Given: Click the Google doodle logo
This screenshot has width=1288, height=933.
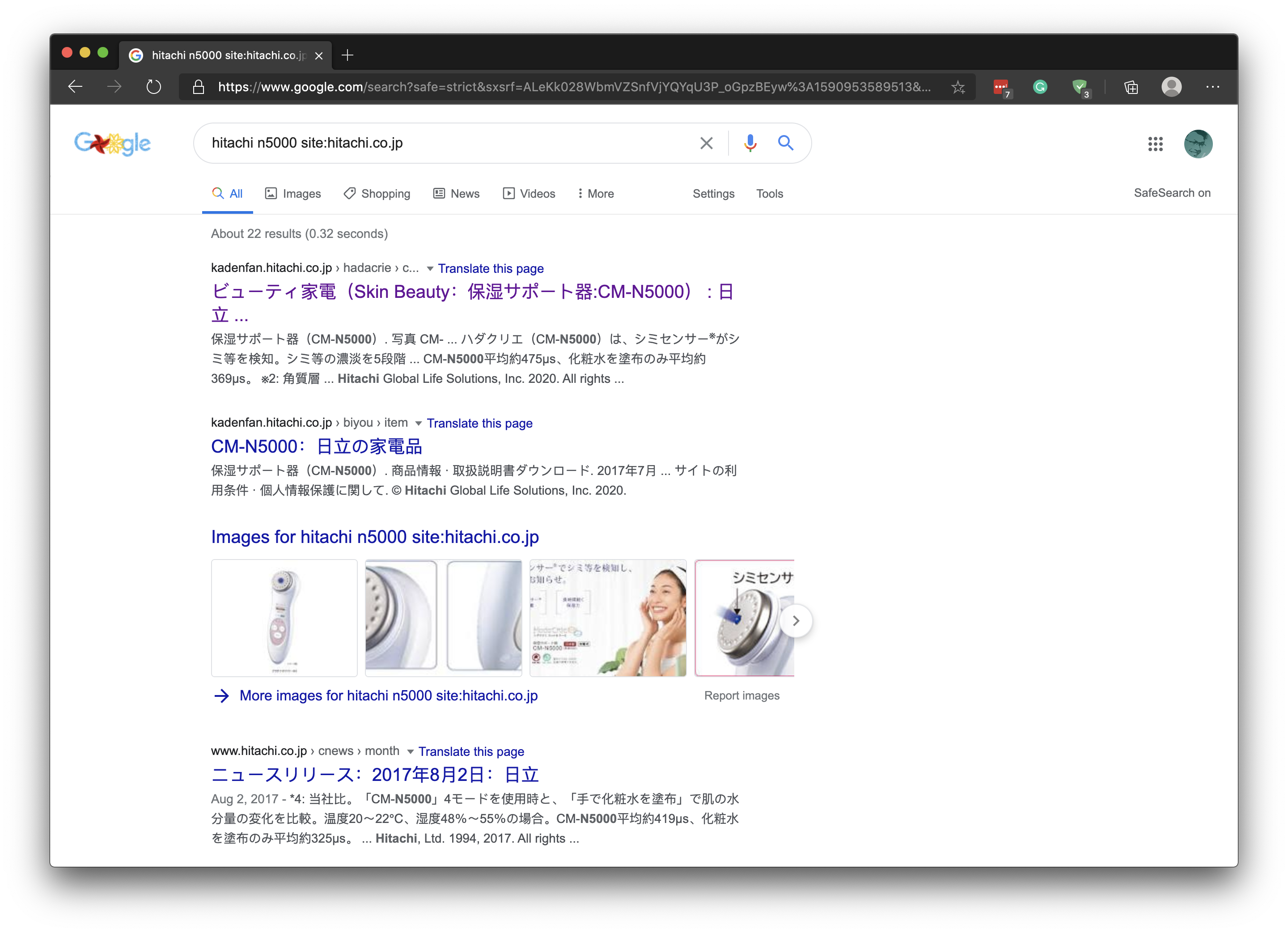Looking at the screenshot, I should (112, 143).
